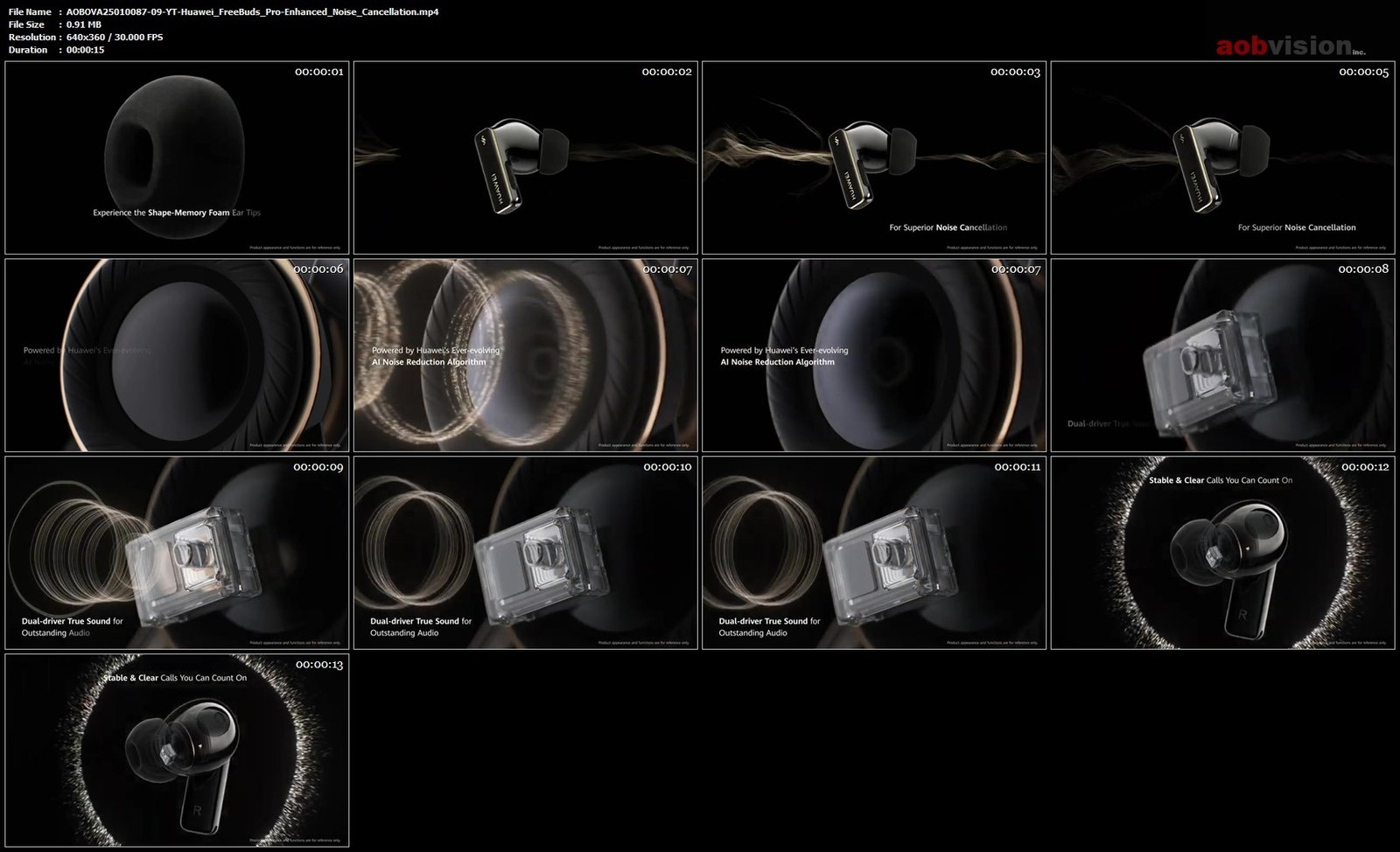Select the thumbnail stamped 00:00:03
Viewport: 1400px width, 852px height.
874,157
